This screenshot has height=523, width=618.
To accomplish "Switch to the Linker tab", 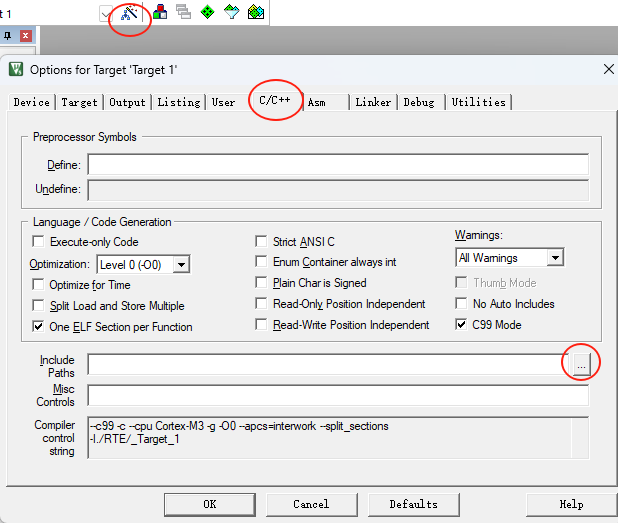I will [373, 102].
